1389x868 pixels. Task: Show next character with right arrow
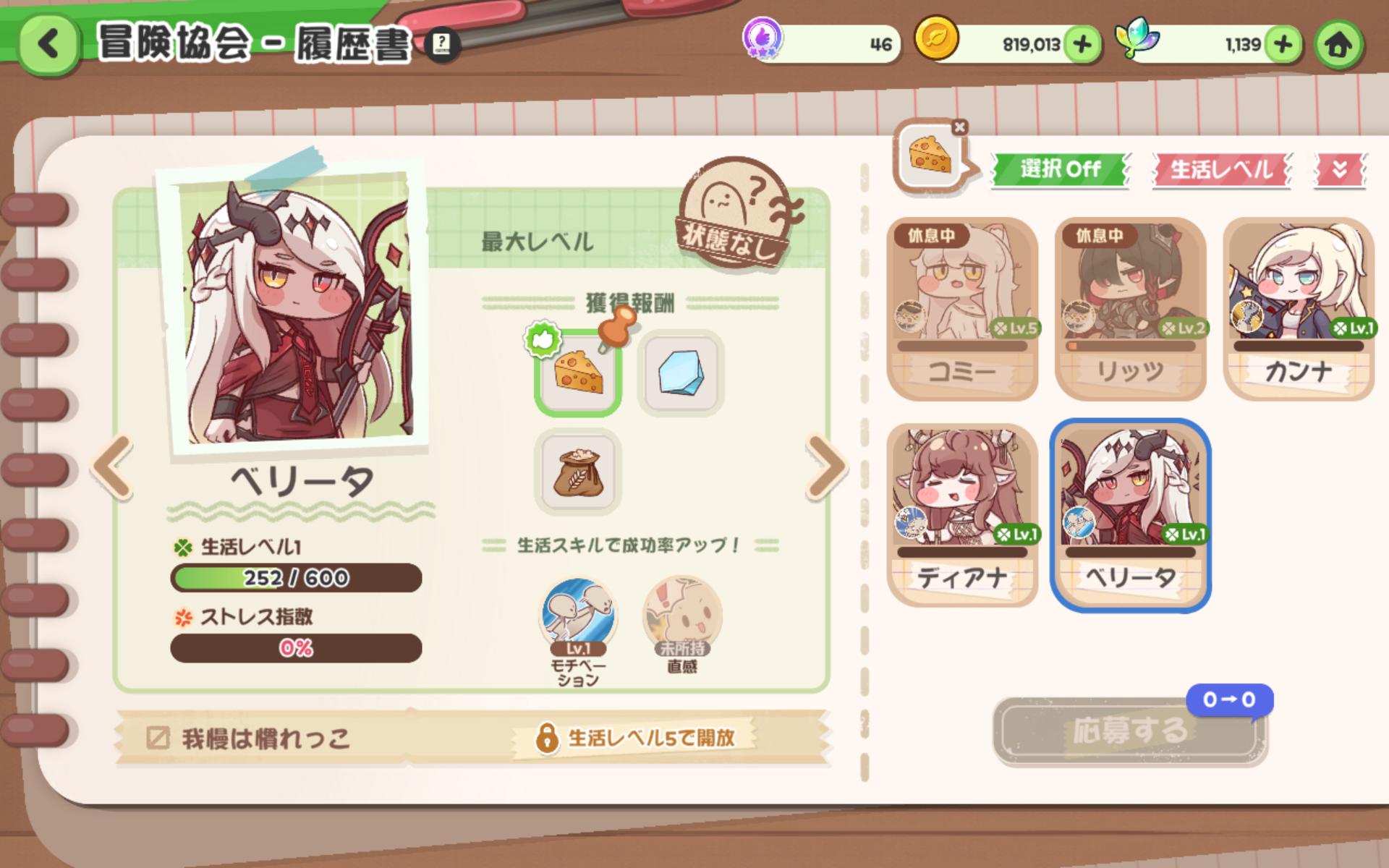coord(825,467)
